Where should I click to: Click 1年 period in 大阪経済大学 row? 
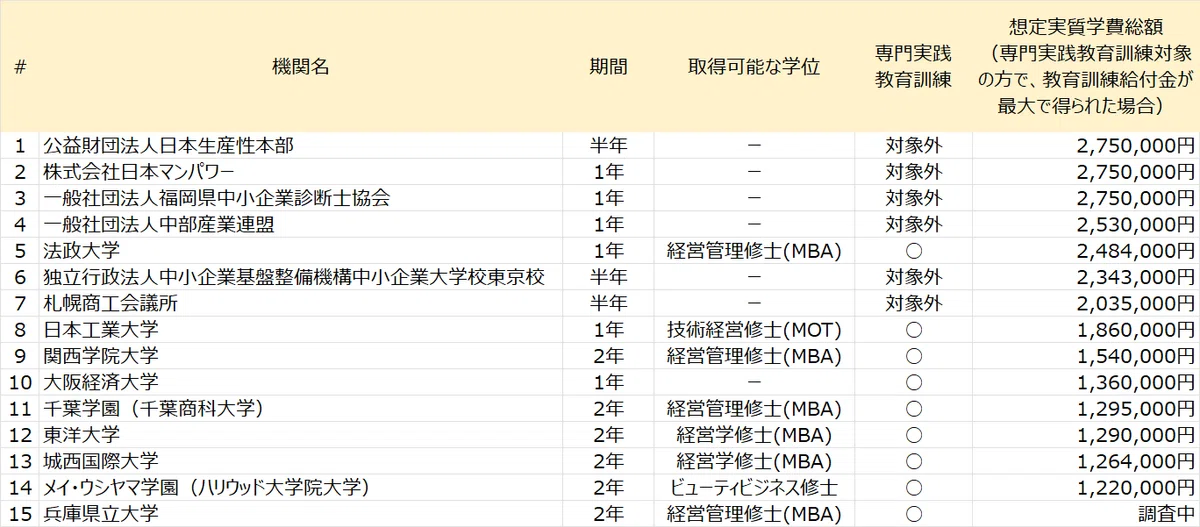pos(608,381)
